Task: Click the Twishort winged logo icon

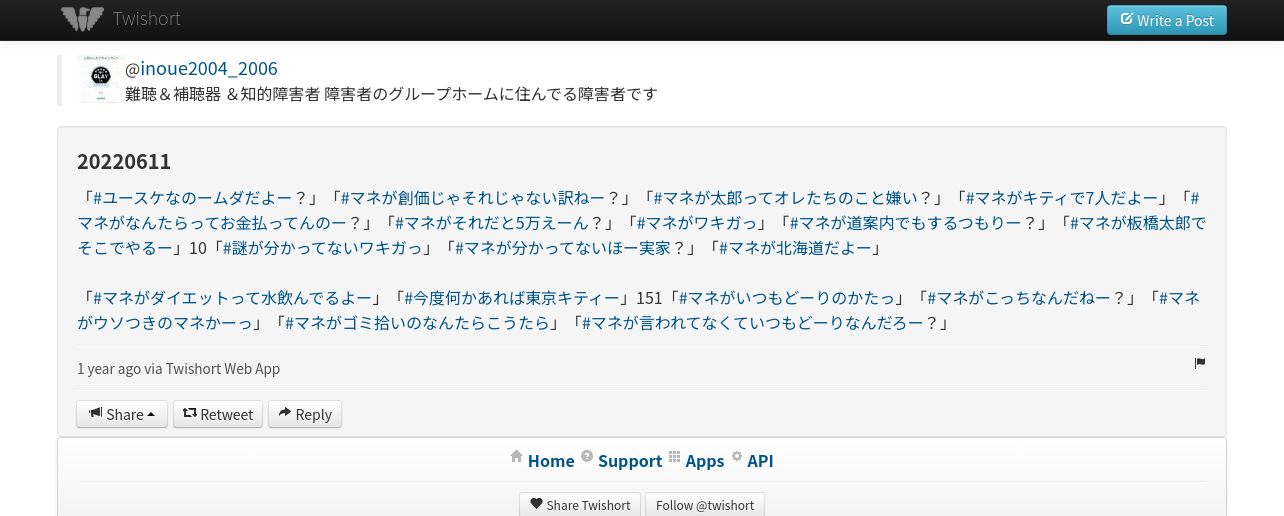Action: (82, 19)
